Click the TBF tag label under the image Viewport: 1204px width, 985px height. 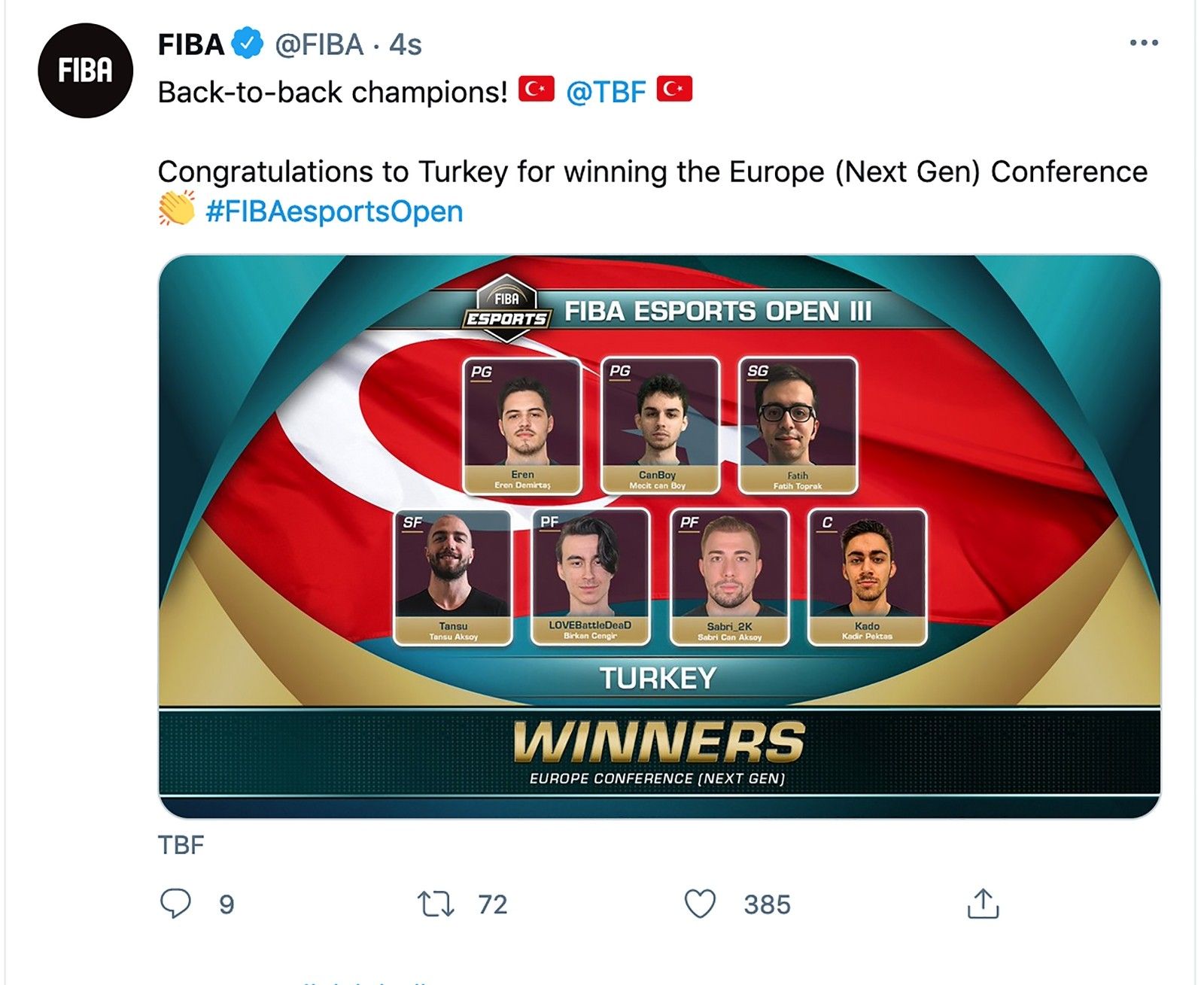181,845
